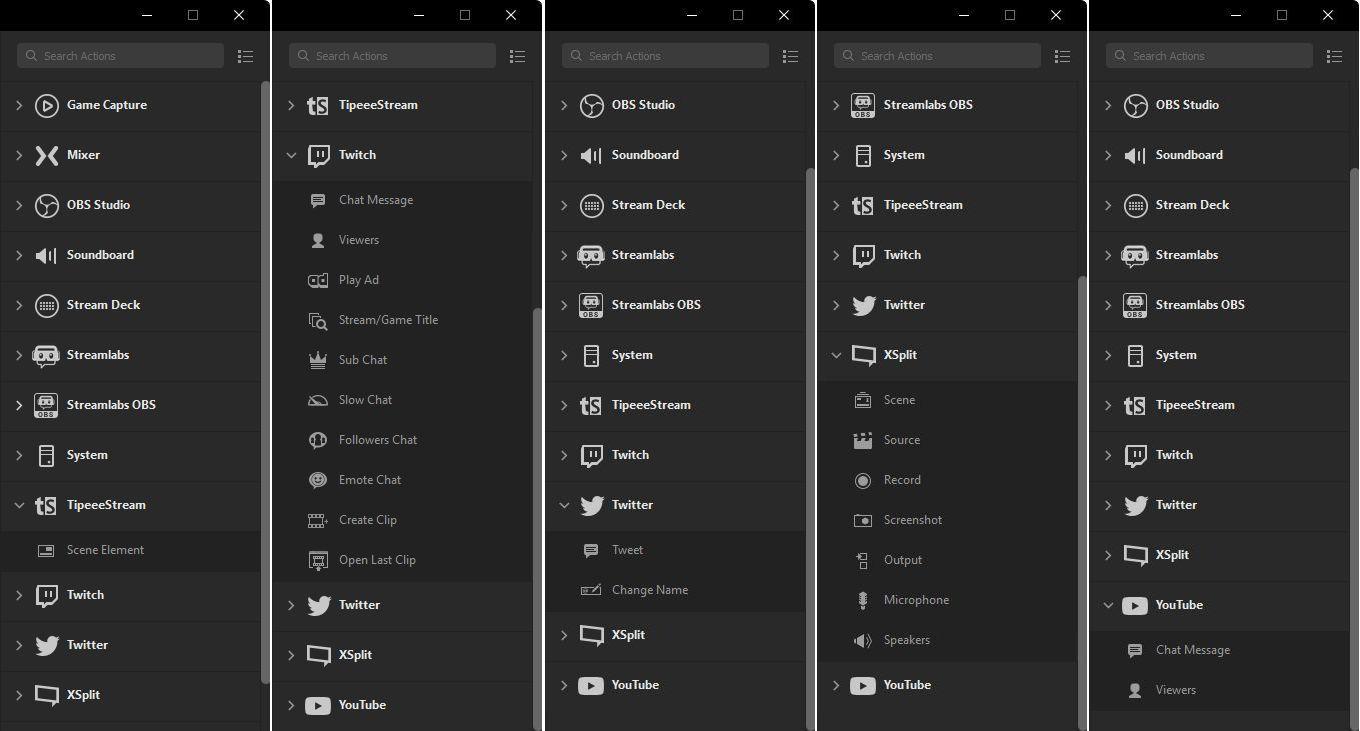Click the Screenshot camera icon
The width and height of the screenshot is (1360, 731).
[x=863, y=520]
